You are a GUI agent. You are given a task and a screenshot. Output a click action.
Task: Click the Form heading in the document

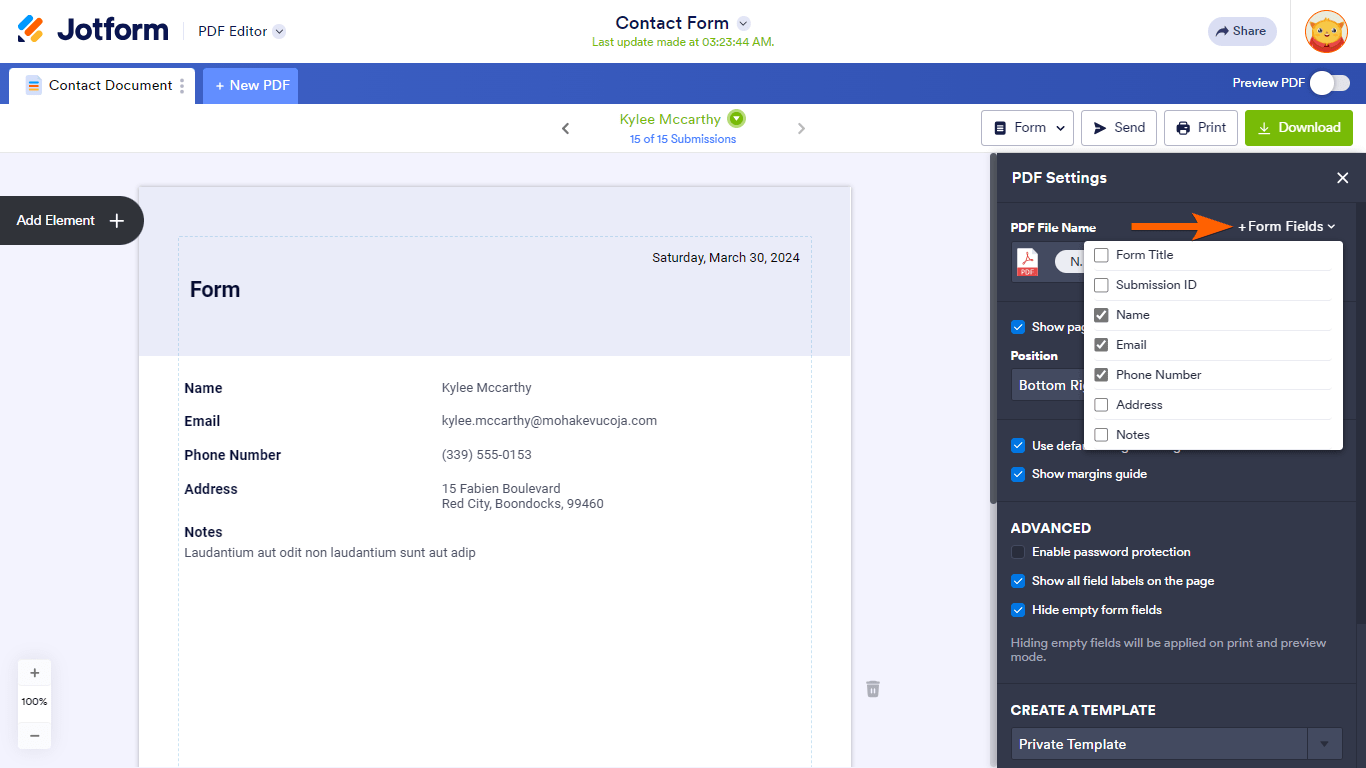pyautogui.click(x=215, y=290)
